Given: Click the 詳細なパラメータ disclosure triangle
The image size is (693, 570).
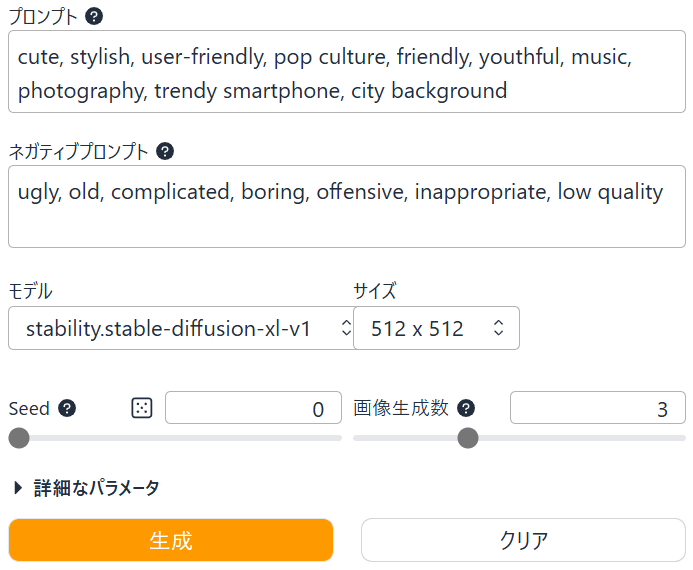Looking at the screenshot, I should pos(18,488).
